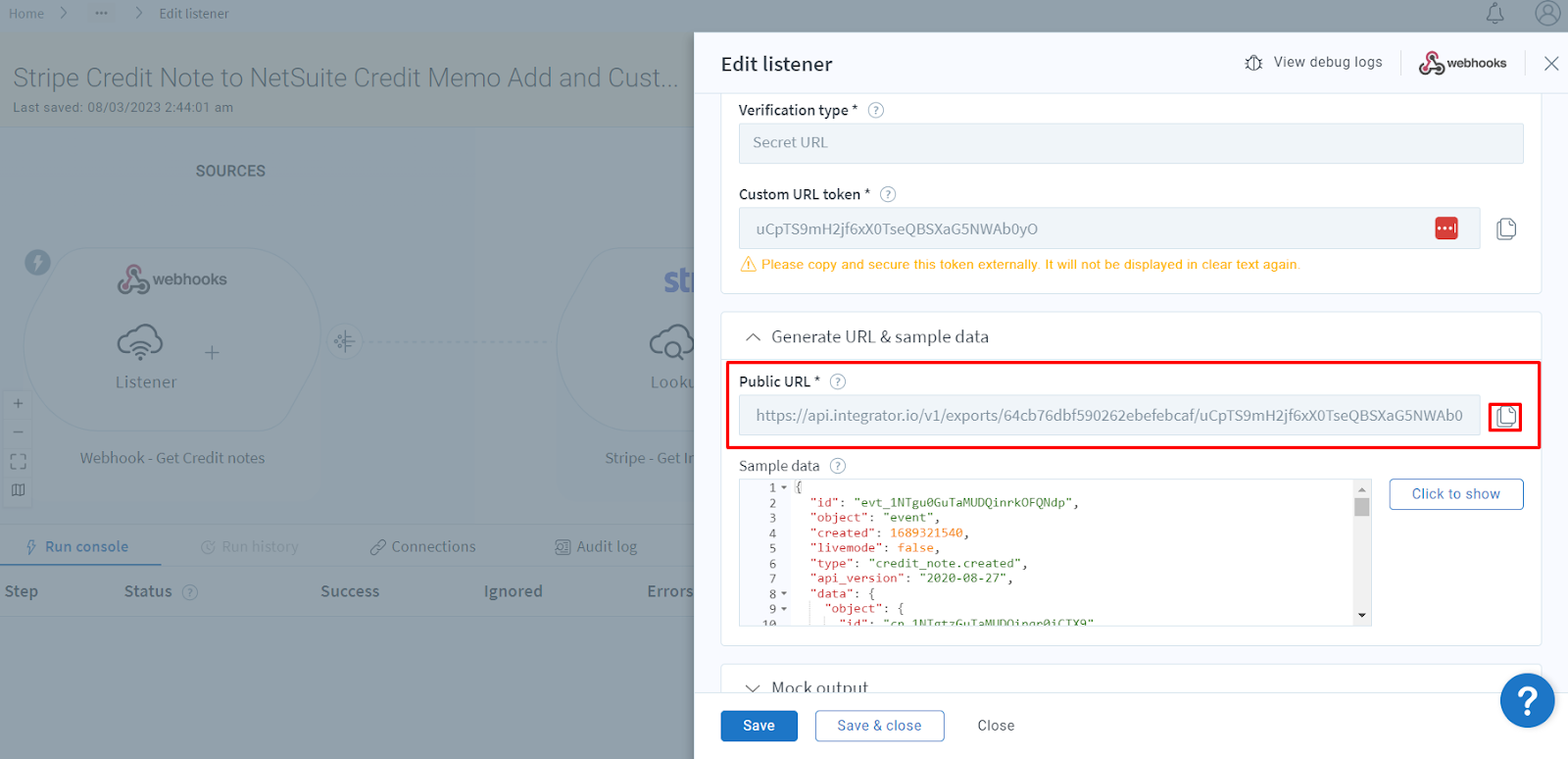Screen dimensions: 1568x759
Task: Go to Home breadcrumb
Action: pos(26,13)
